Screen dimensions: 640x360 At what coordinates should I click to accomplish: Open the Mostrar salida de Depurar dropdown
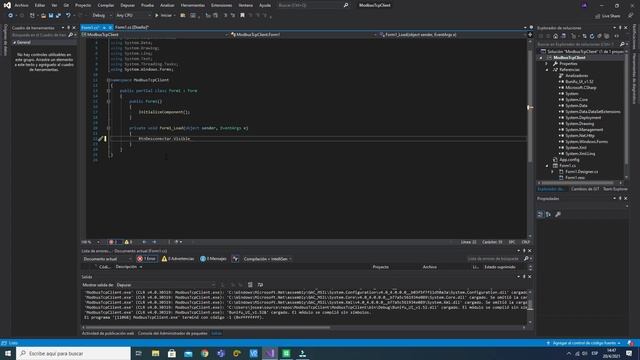[x=165, y=285]
